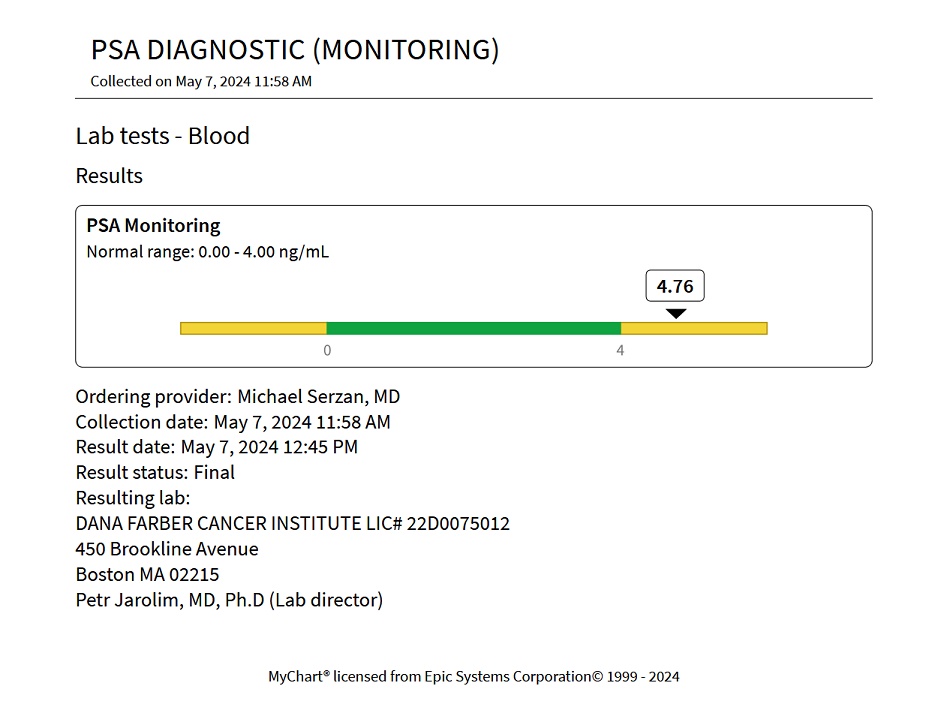Click the "0" scale label
The height and width of the screenshot is (701, 950).
pyautogui.click(x=327, y=351)
